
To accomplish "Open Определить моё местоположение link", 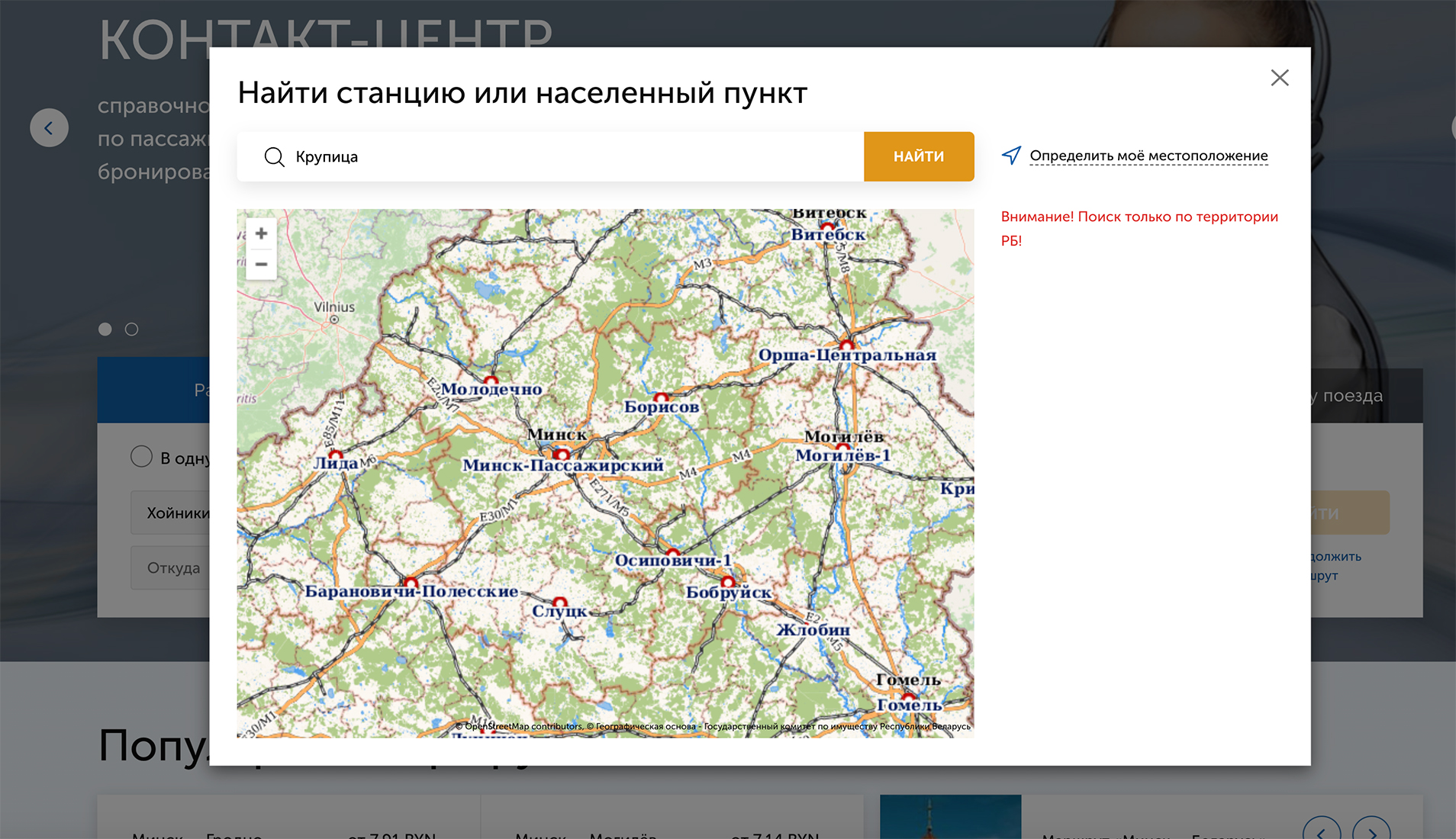I will (x=1148, y=156).
